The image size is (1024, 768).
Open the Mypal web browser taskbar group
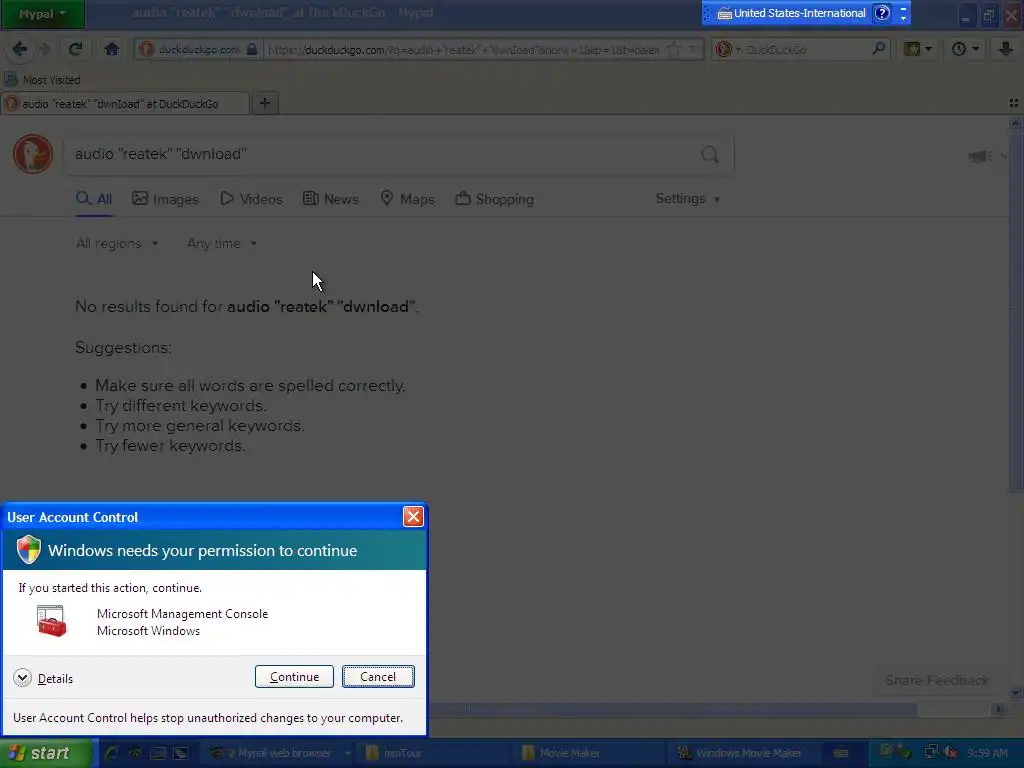point(280,753)
